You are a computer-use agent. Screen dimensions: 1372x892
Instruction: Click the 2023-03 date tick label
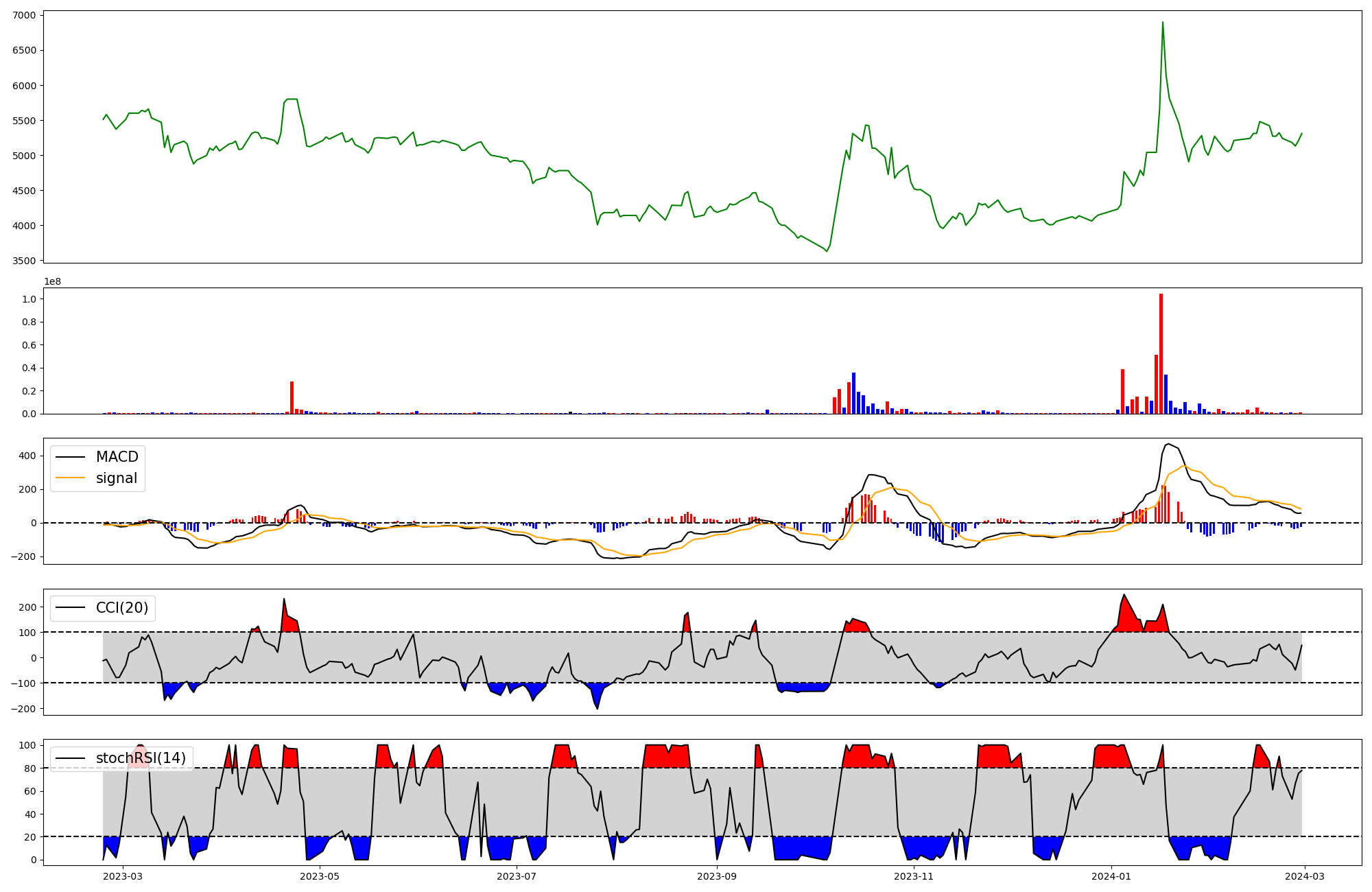(123, 876)
